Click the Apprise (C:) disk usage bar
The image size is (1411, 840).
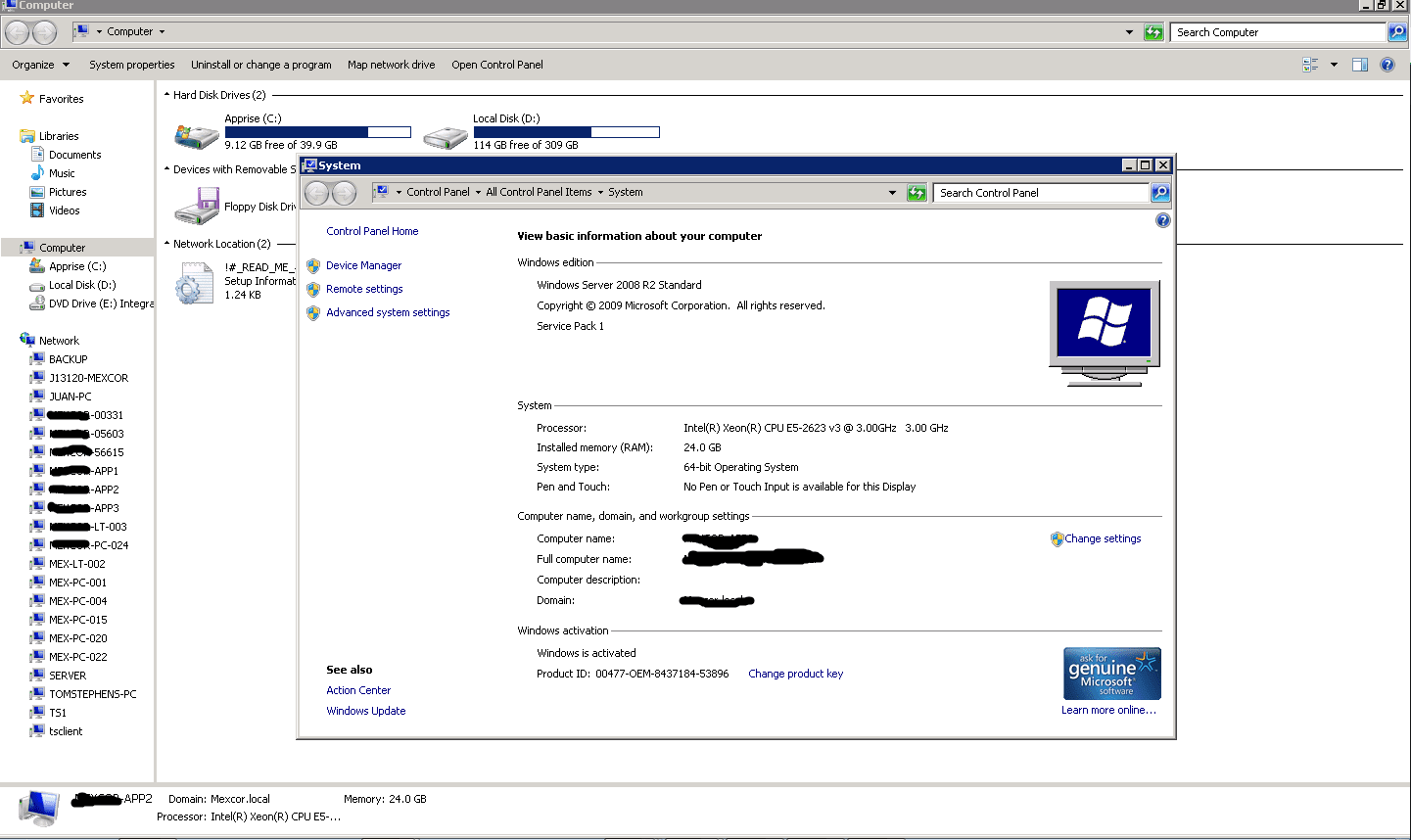tap(317, 132)
